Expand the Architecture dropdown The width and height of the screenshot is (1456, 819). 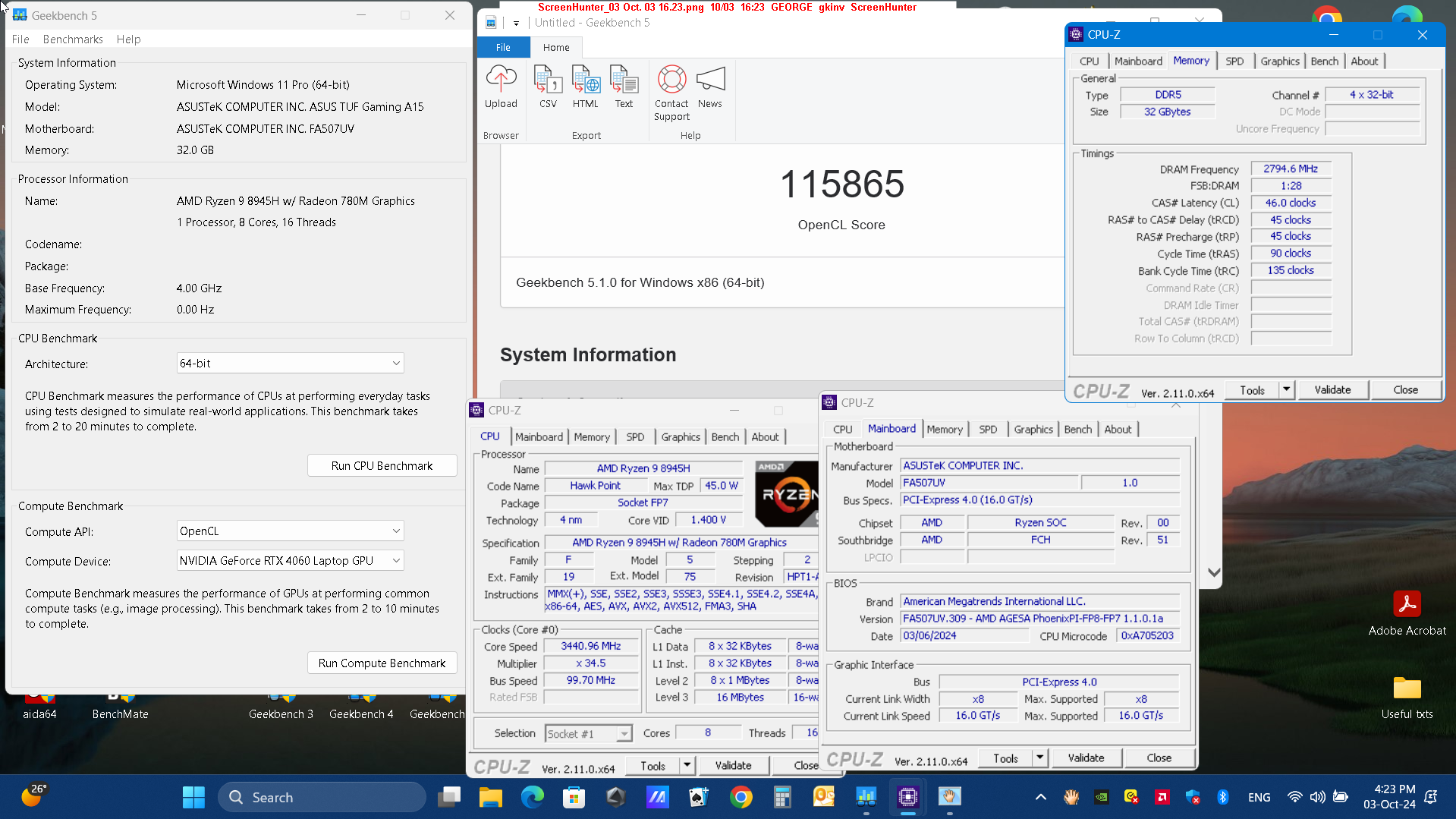290,363
